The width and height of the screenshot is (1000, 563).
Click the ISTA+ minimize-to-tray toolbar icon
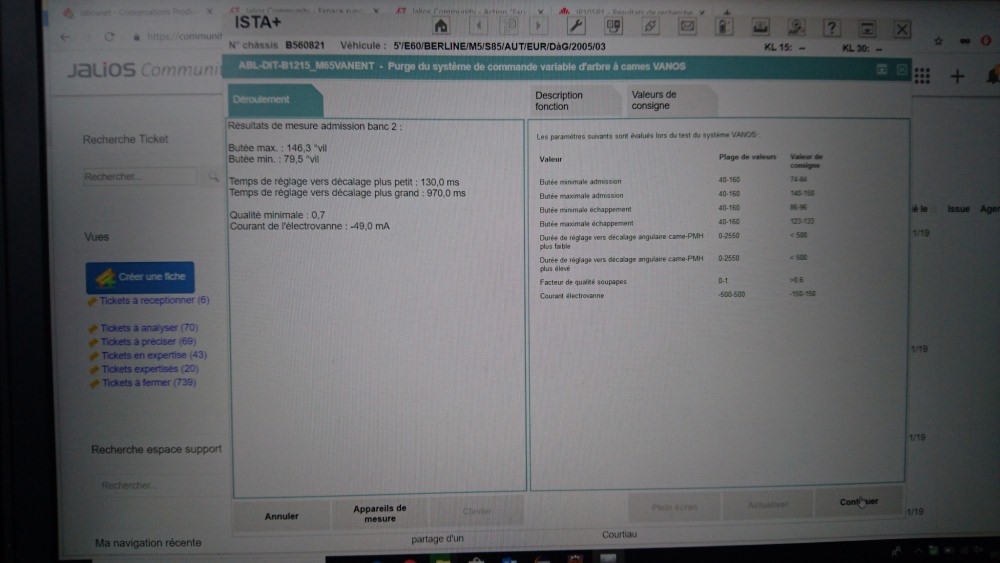pos(867,28)
